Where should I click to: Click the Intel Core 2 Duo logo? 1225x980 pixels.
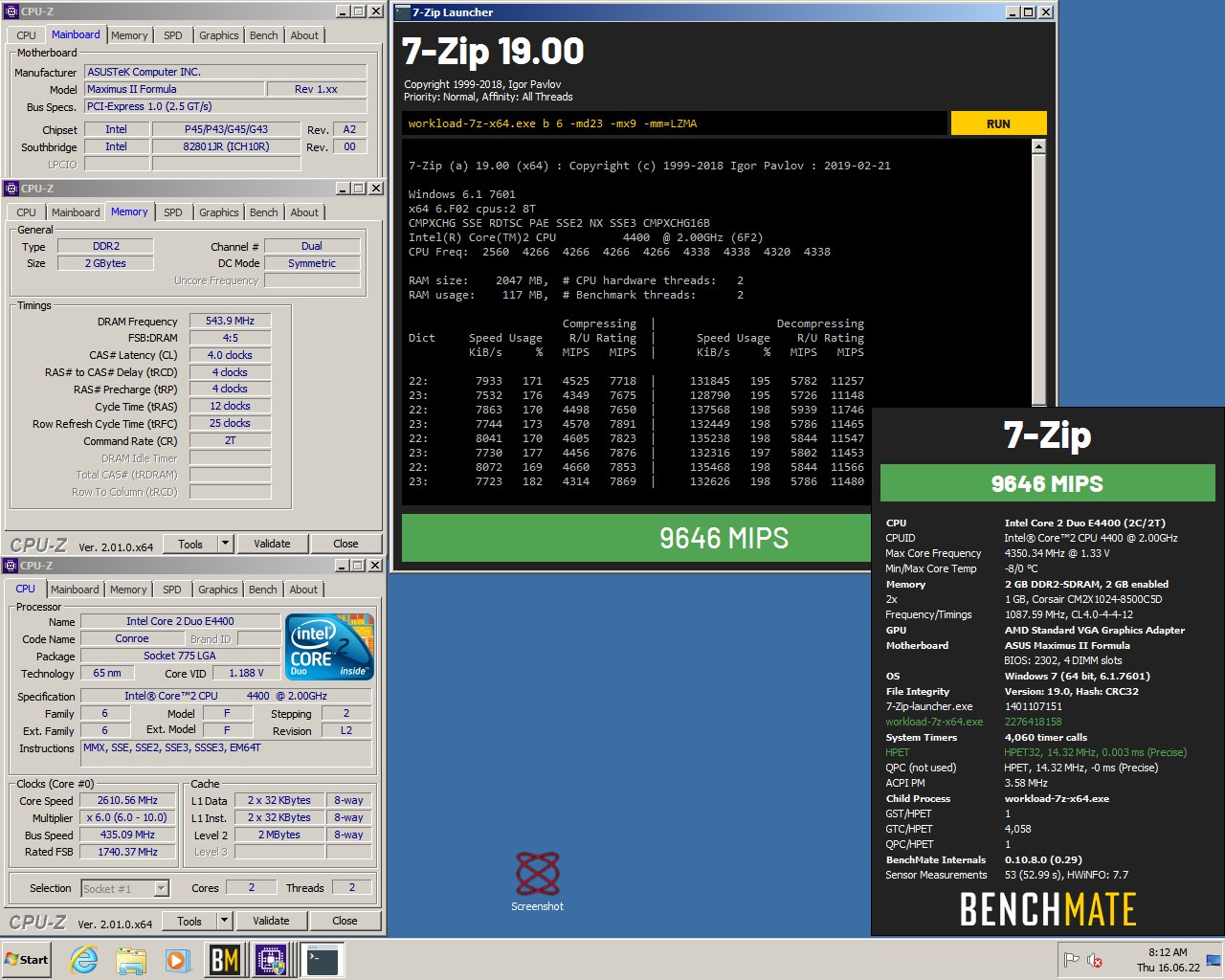[x=330, y=647]
